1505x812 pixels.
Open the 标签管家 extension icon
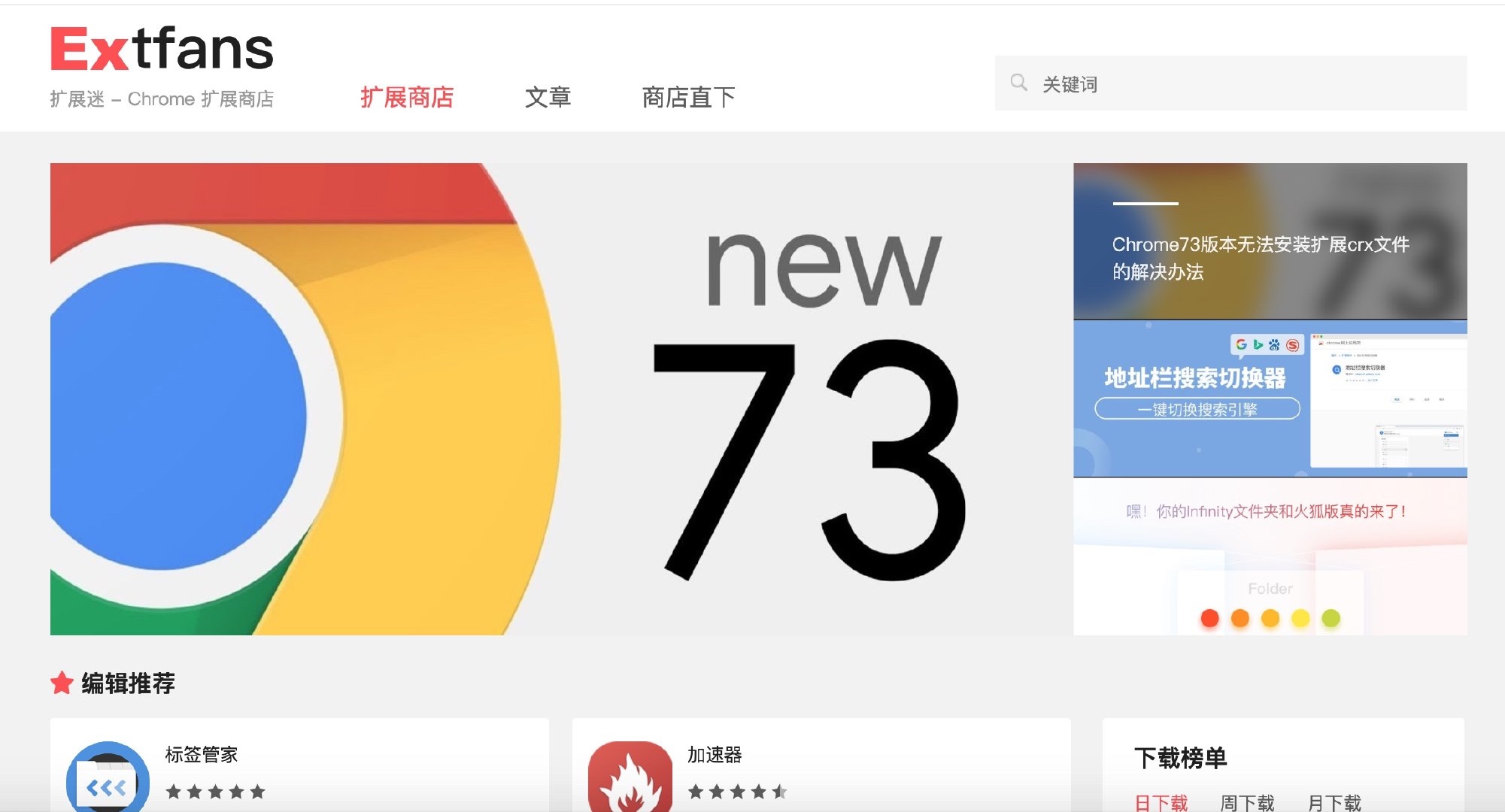(108, 777)
